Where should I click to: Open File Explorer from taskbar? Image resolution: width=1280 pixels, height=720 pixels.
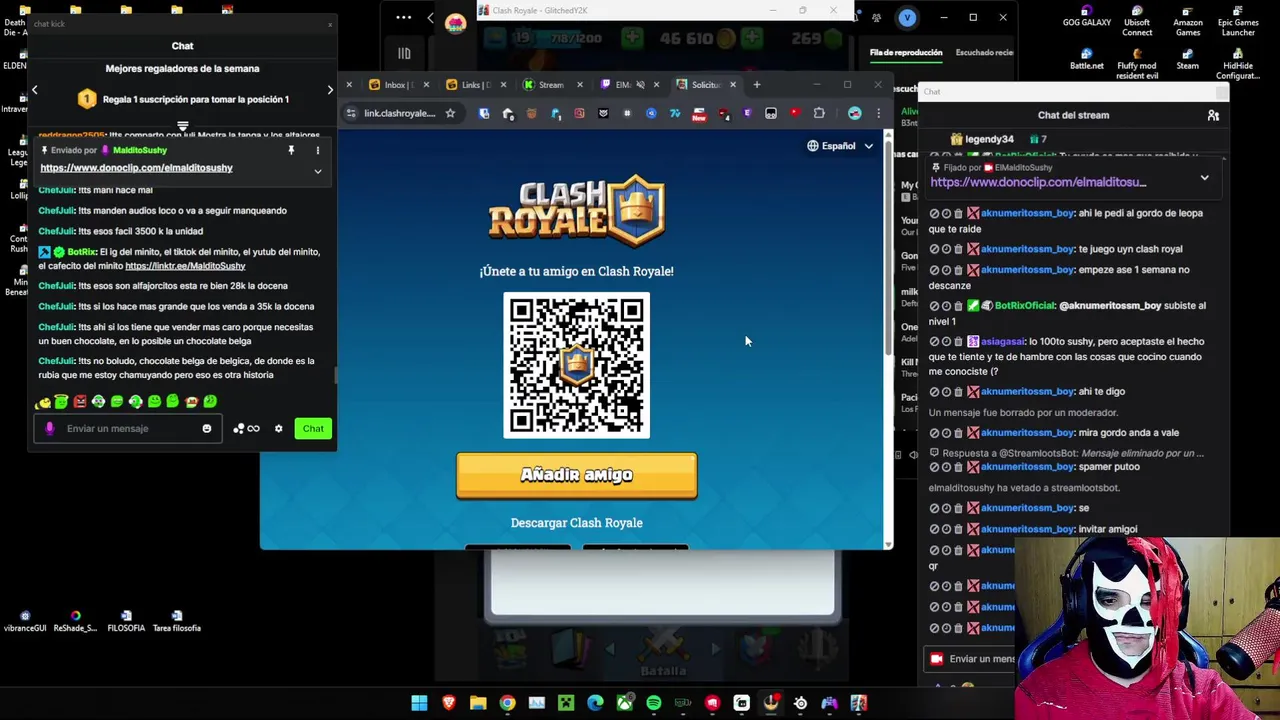coord(478,703)
